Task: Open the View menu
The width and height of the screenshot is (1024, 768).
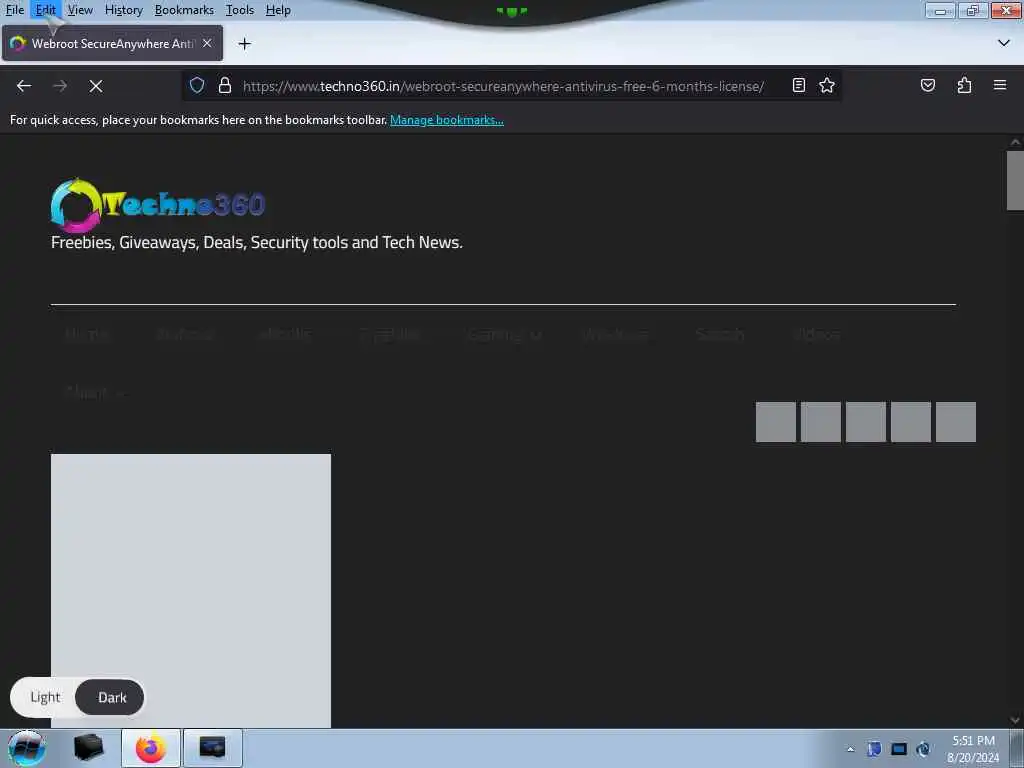Action: point(80,10)
